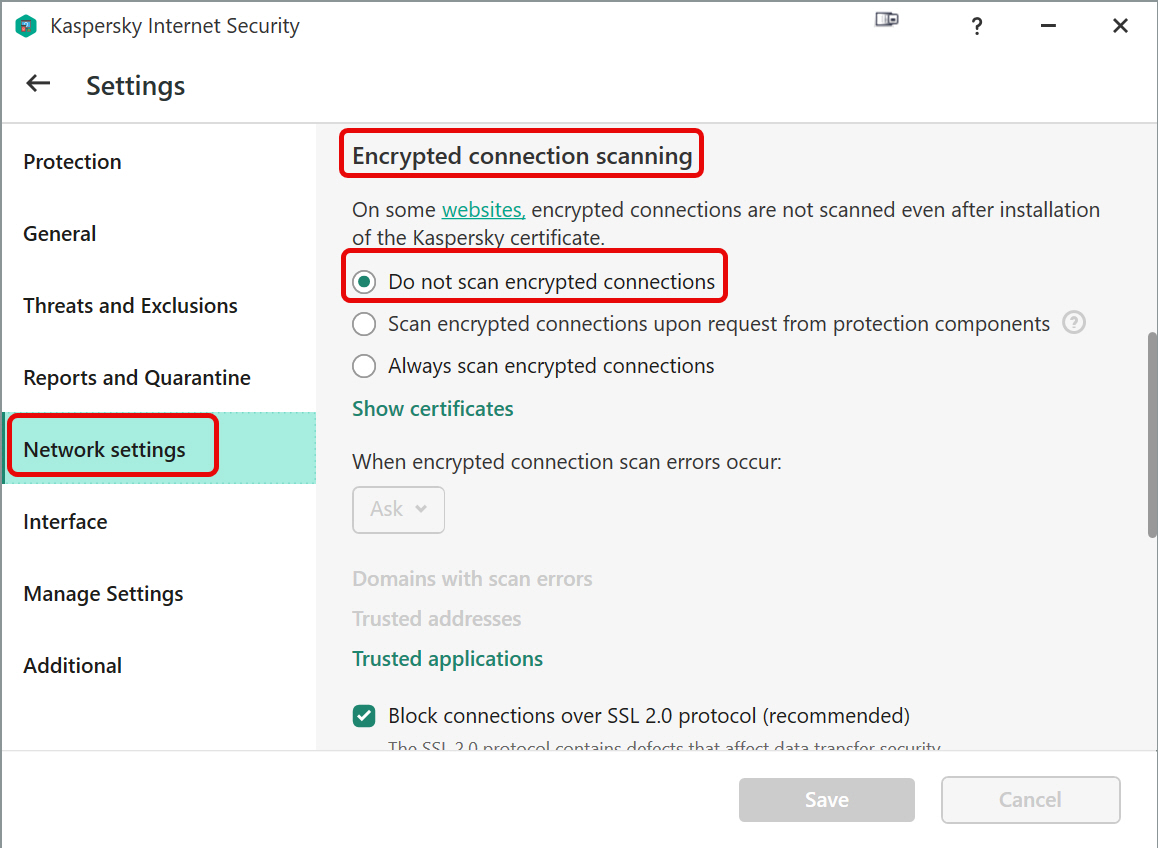Image resolution: width=1158 pixels, height=848 pixels.
Task: Click the Kaspersky shield logo icon
Action: pos(26,26)
